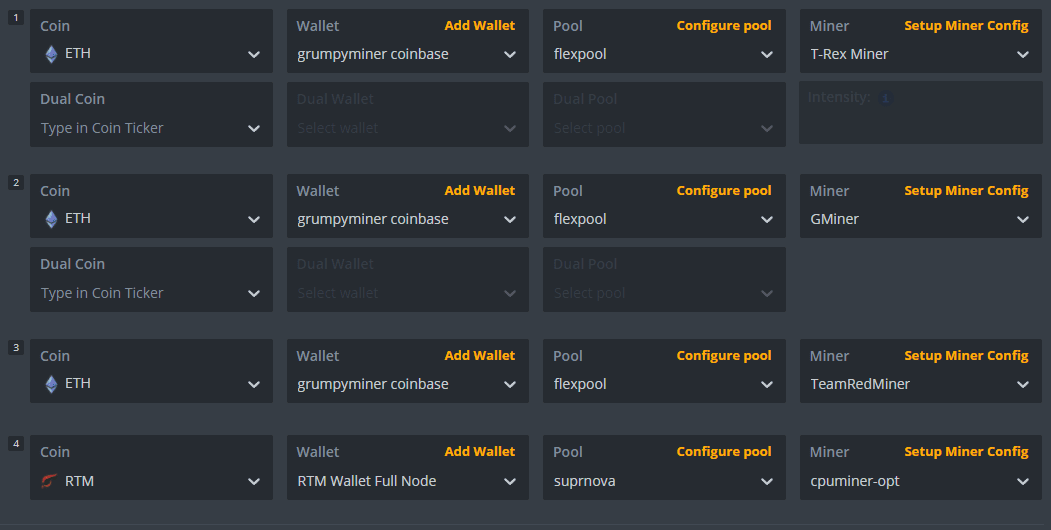Click Configure pool in row 1
The width and height of the screenshot is (1051, 530).
click(724, 25)
